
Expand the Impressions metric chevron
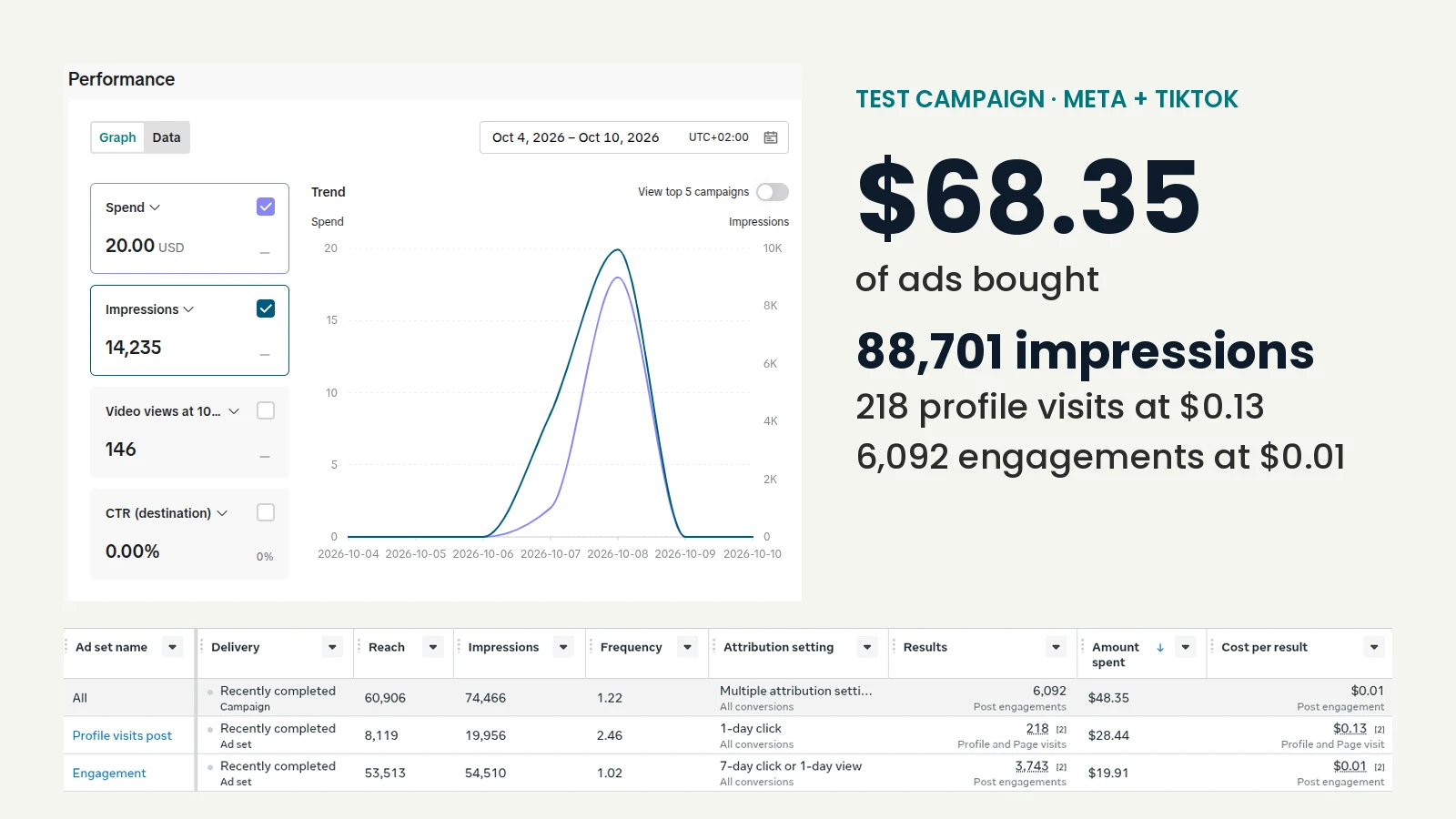pos(188,309)
